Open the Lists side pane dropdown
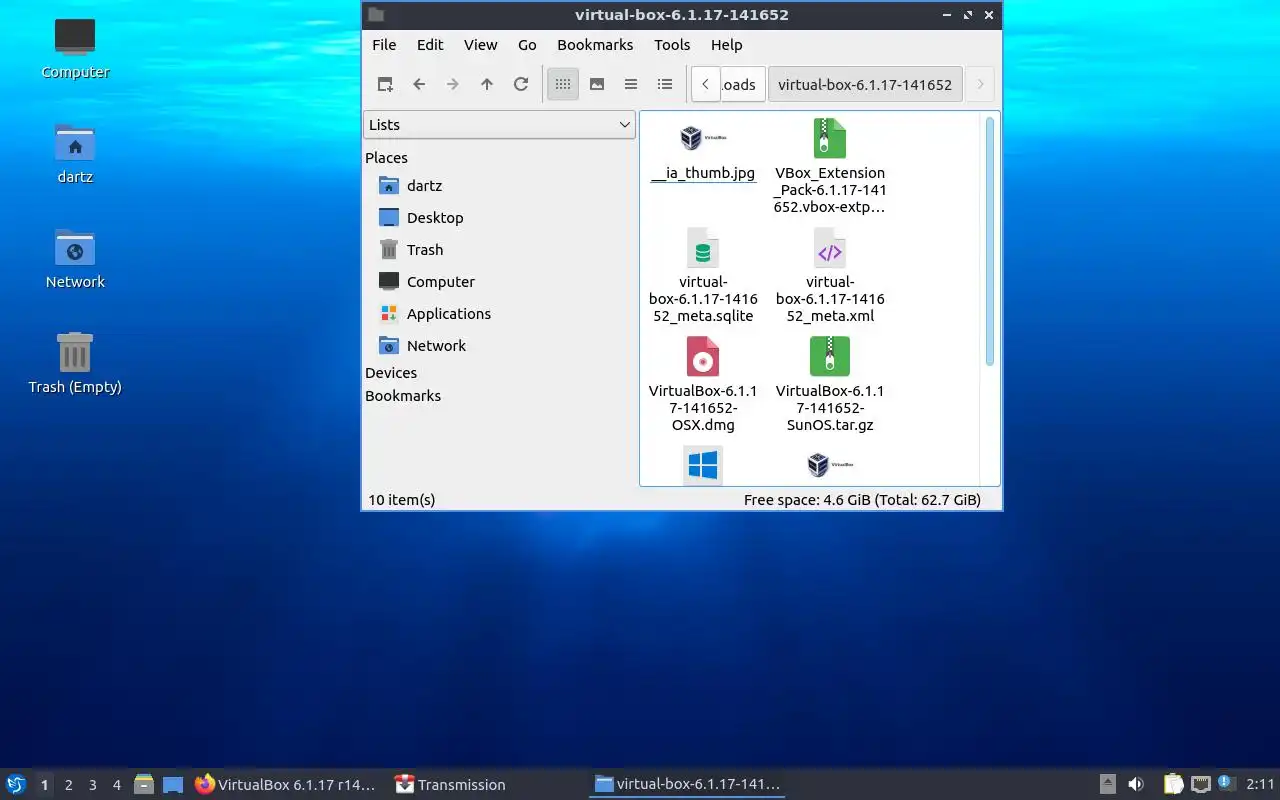Screen dimensions: 1280x800 point(499,125)
